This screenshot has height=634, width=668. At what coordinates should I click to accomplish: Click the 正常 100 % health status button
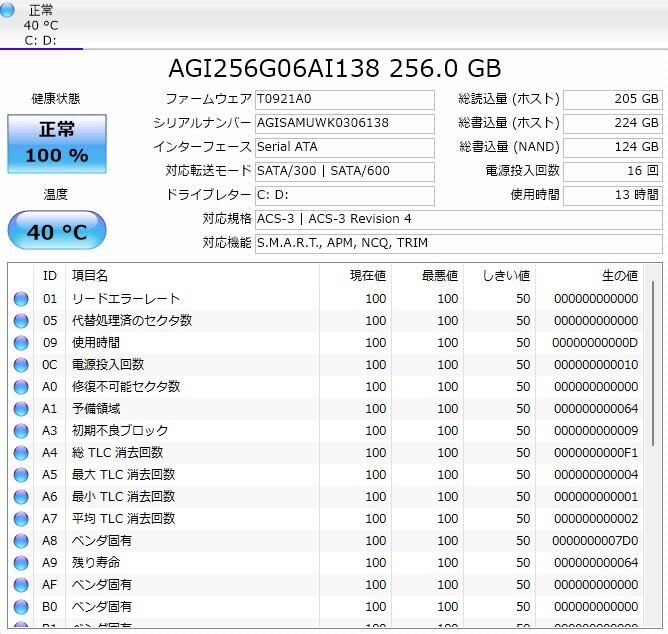point(56,143)
